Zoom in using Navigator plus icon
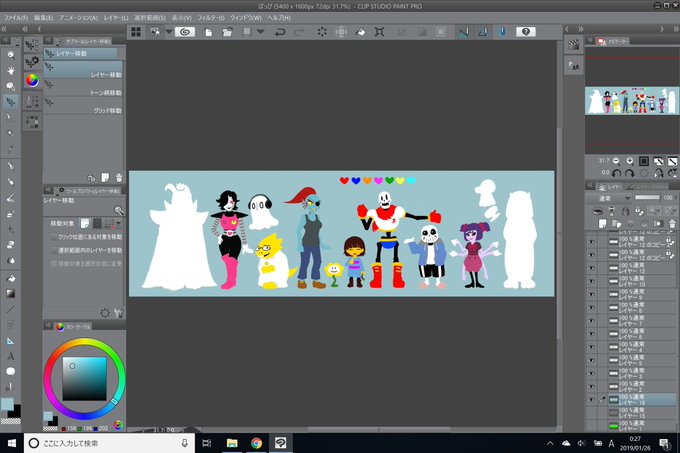This screenshot has height=453, width=680. pos(630,161)
